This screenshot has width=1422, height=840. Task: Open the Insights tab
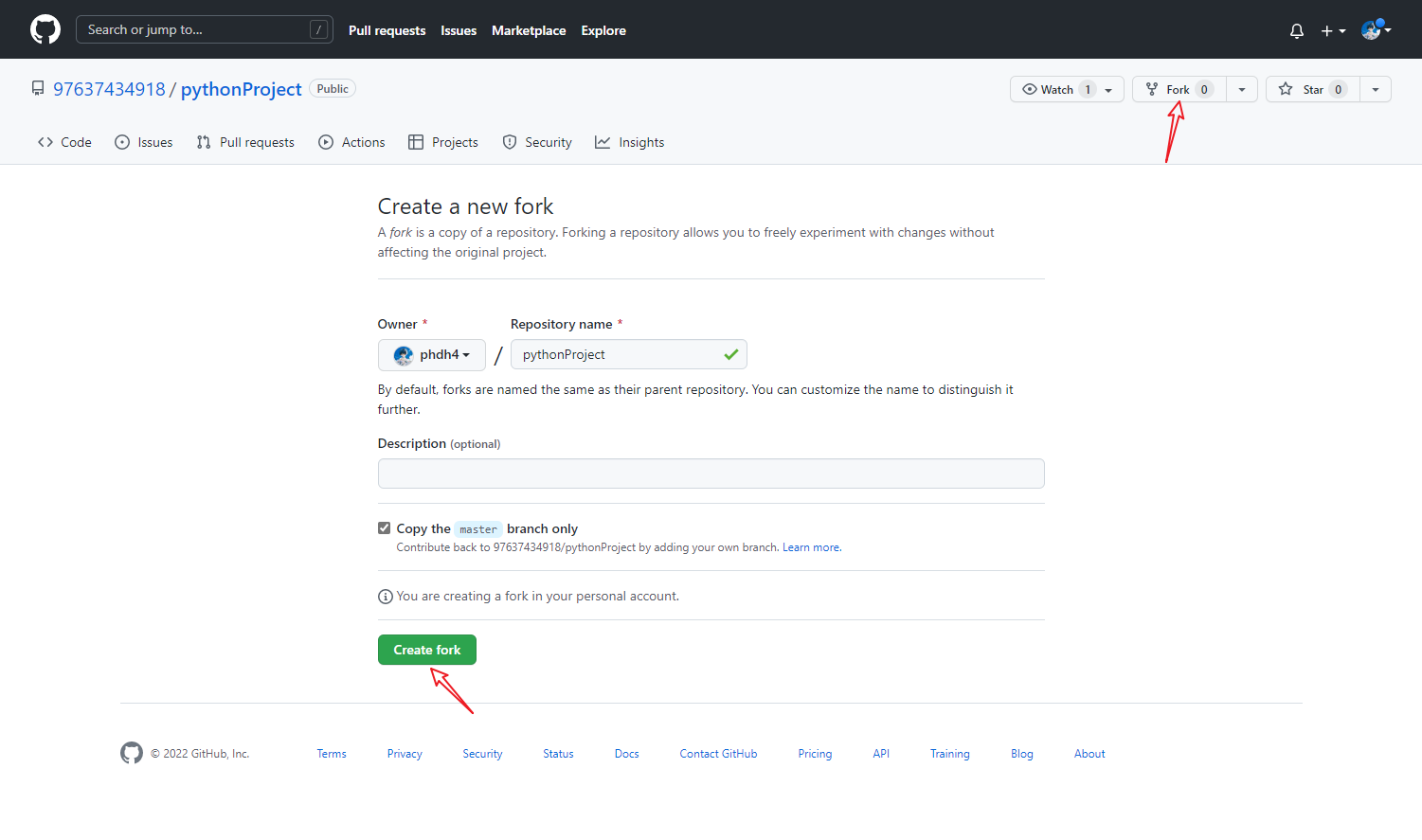tap(630, 142)
